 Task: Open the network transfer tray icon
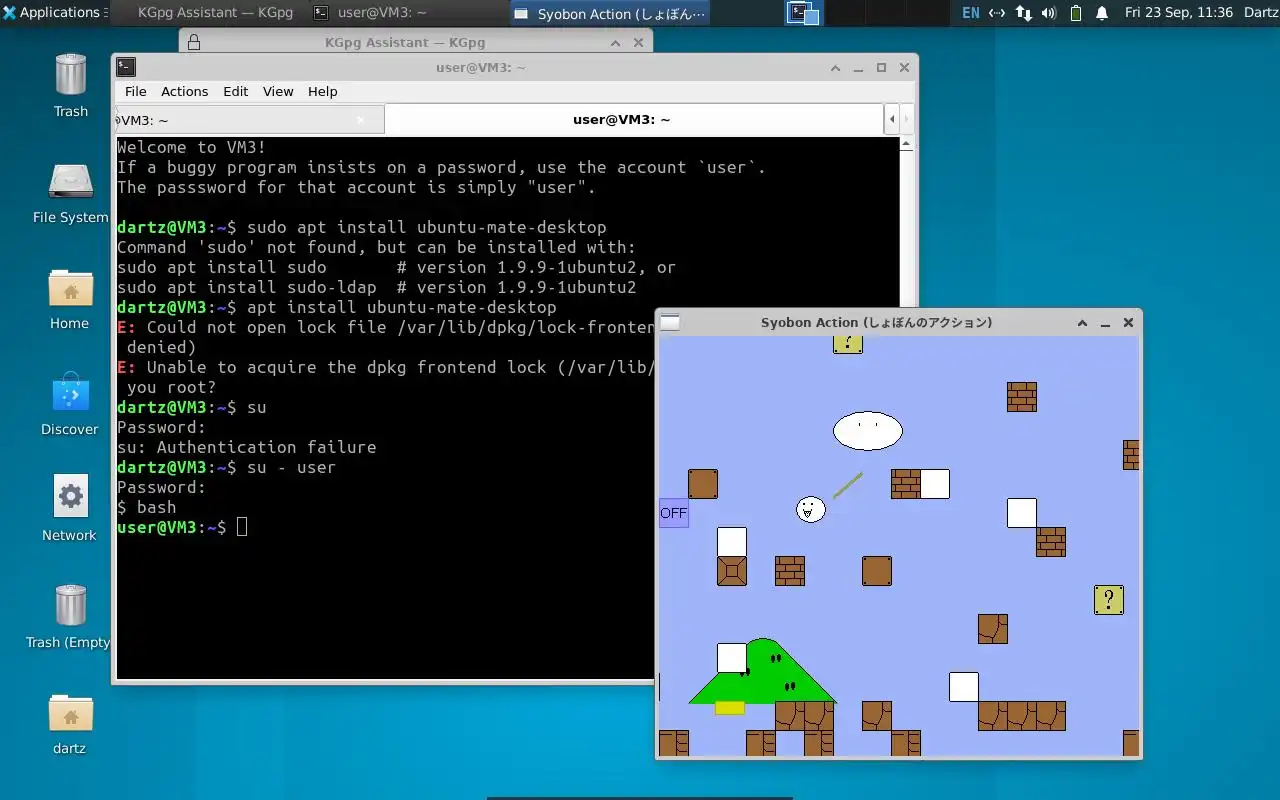coord(1023,13)
